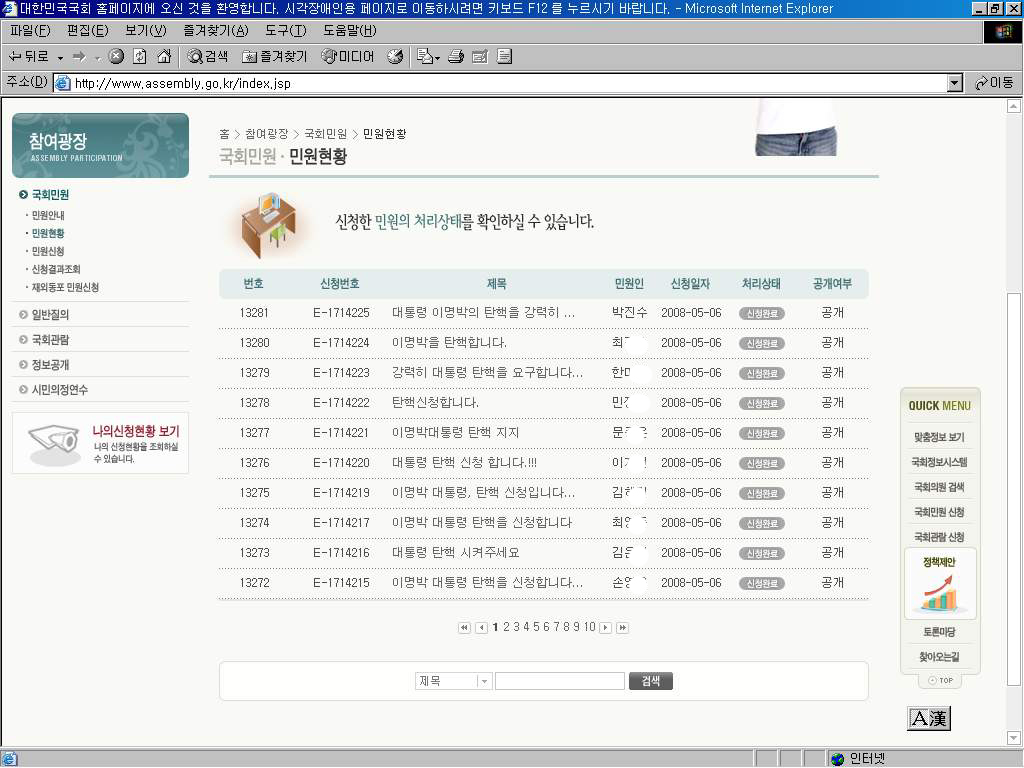This screenshot has width=1024, height=768.
Task: Jump to last page in pagination
Action: (x=622, y=628)
